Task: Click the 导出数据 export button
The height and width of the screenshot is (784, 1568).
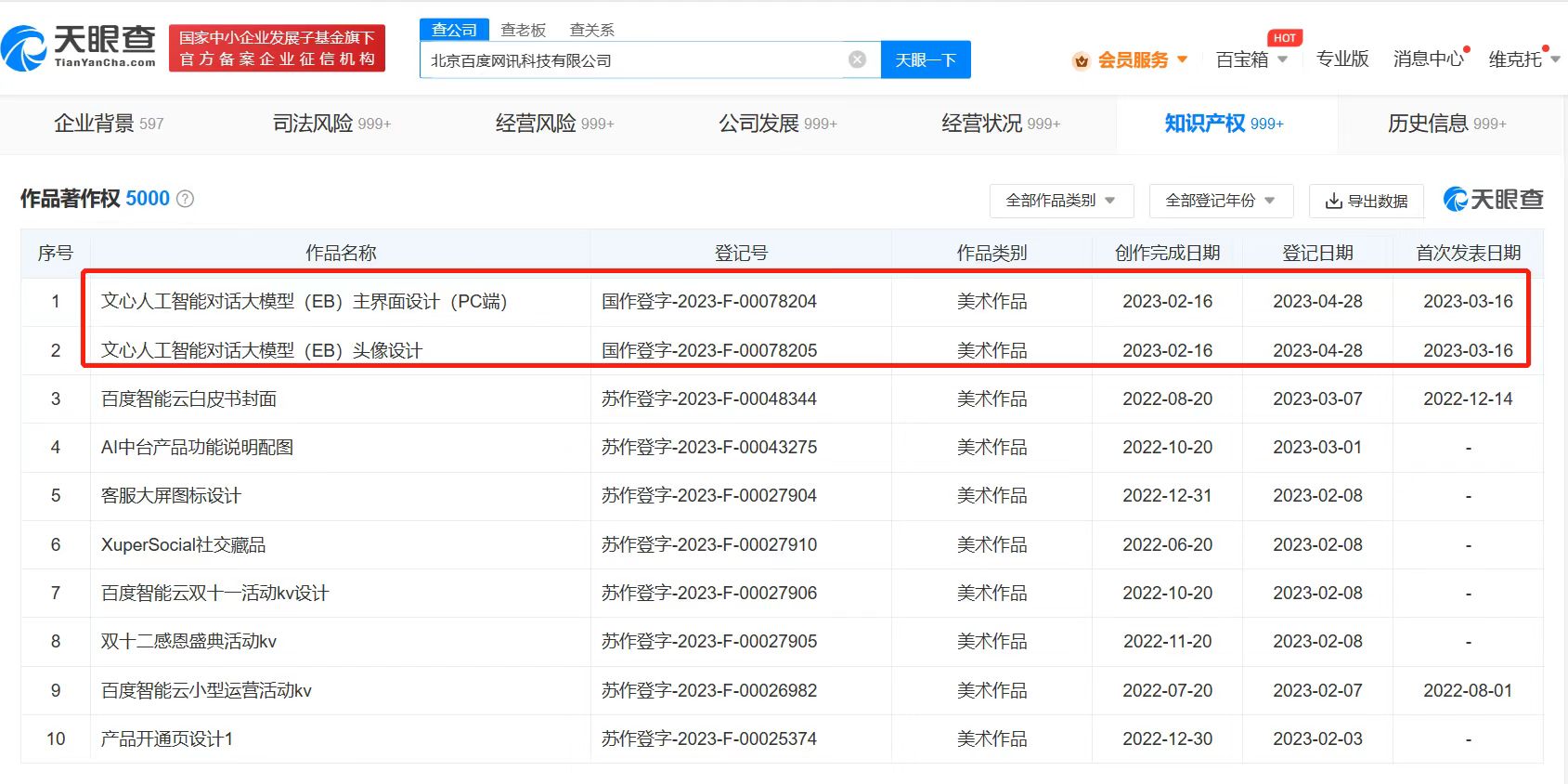Action: pos(1367,201)
